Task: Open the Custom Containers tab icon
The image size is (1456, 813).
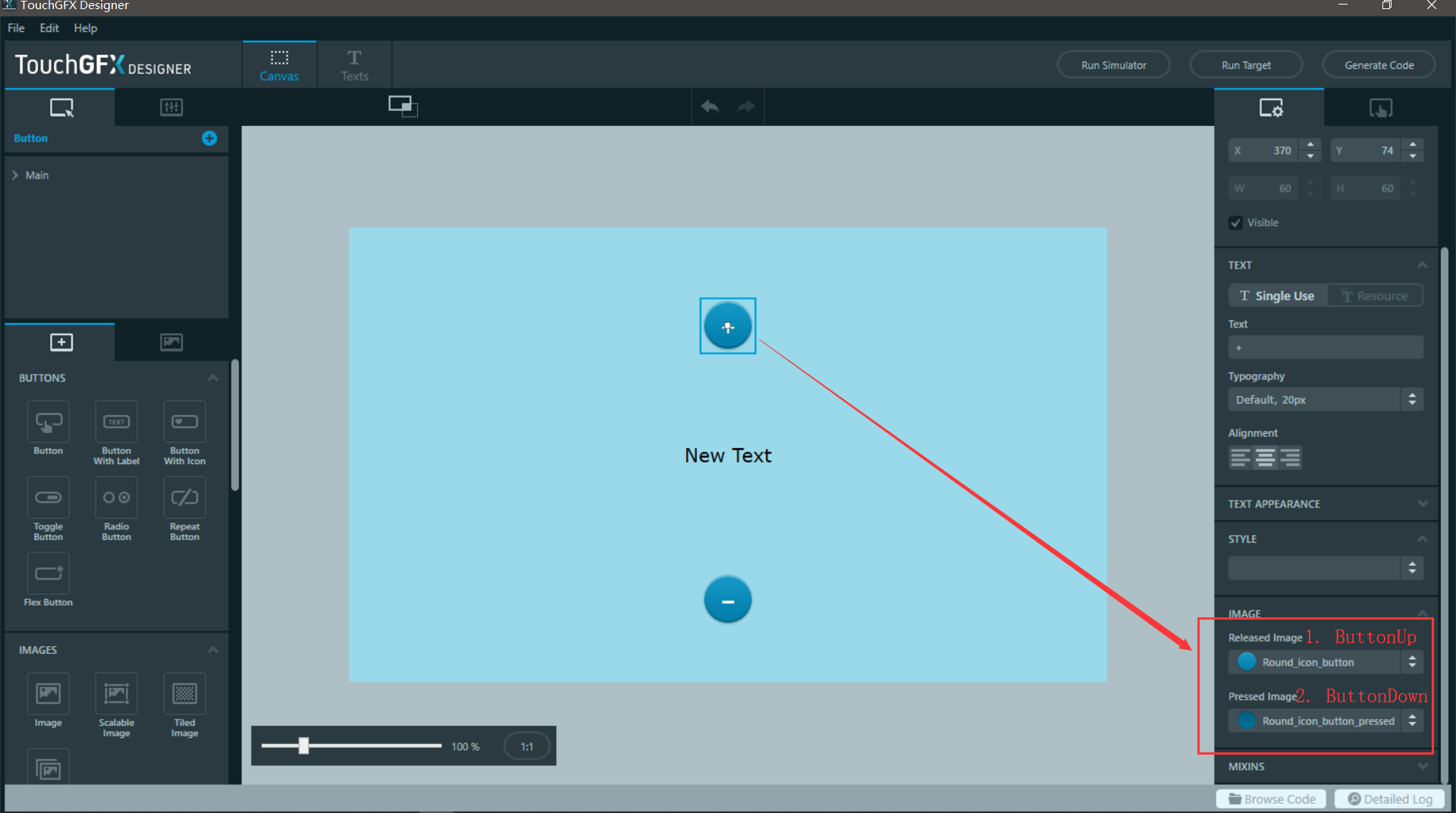Action: 171,108
